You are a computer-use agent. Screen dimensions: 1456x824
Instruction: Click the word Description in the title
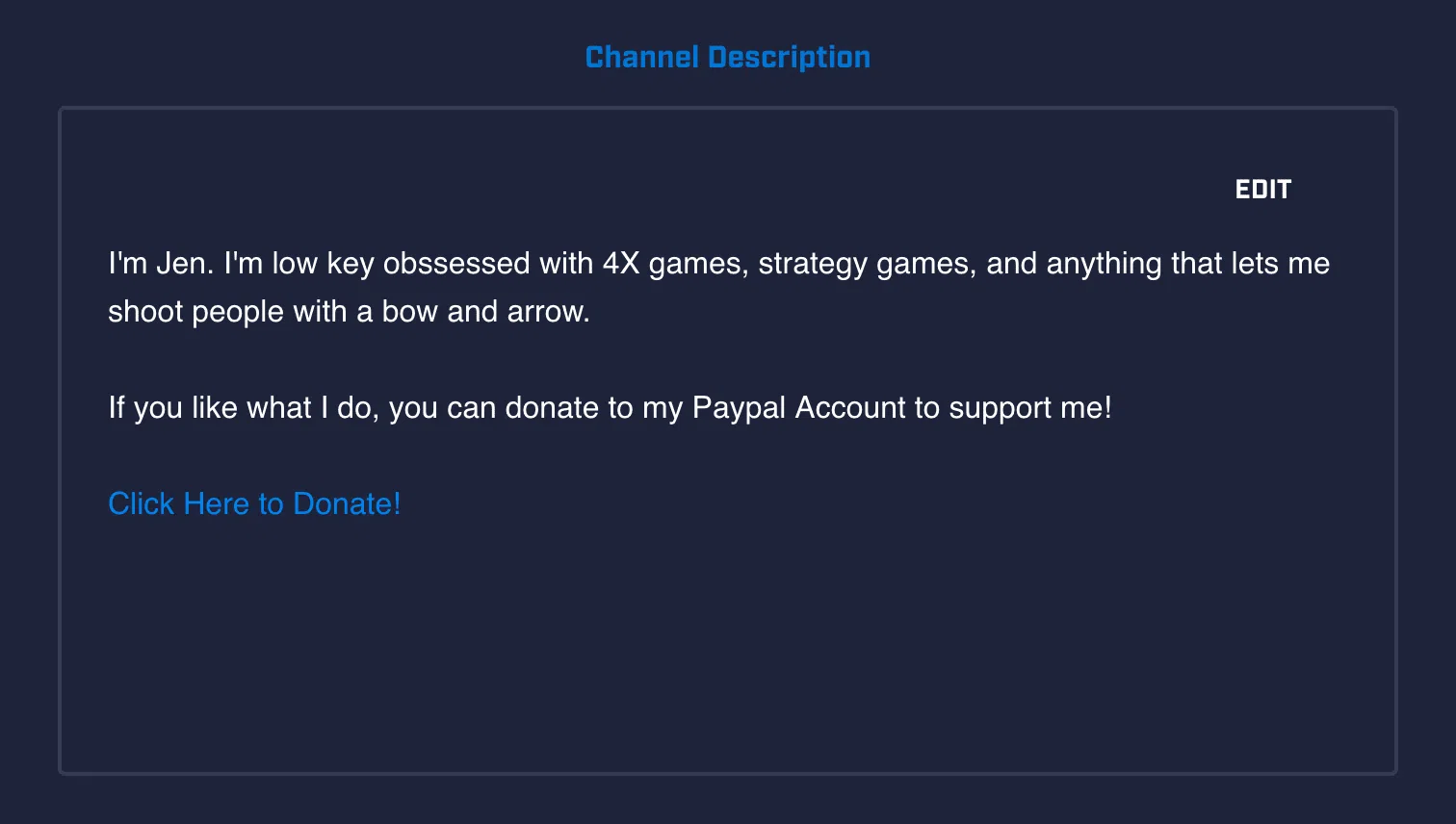[x=790, y=58]
